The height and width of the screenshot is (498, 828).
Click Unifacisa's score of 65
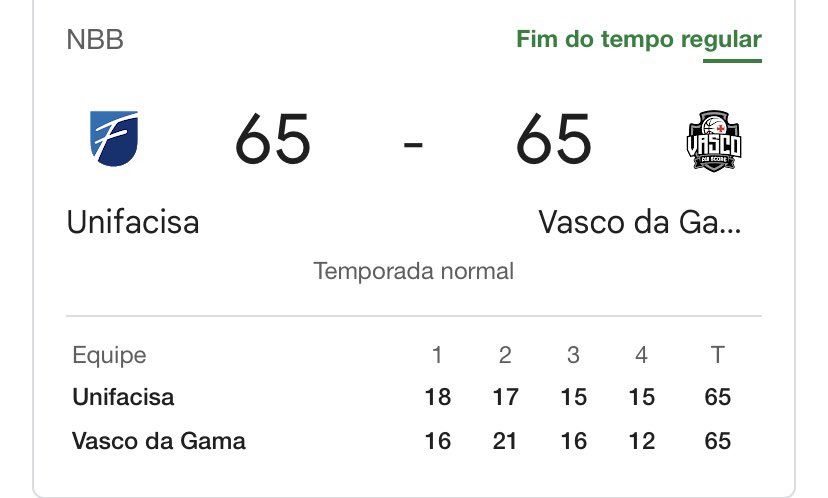point(273,140)
